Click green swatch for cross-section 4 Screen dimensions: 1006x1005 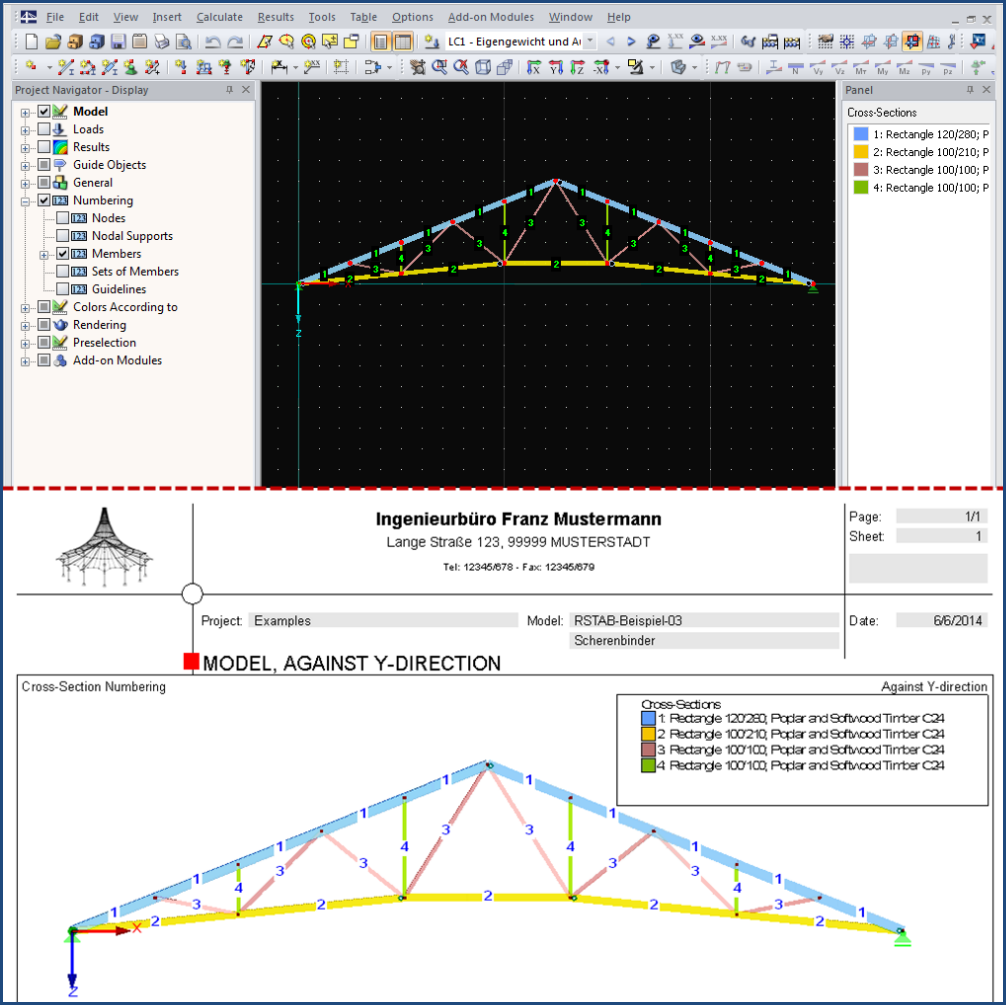pos(861,187)
